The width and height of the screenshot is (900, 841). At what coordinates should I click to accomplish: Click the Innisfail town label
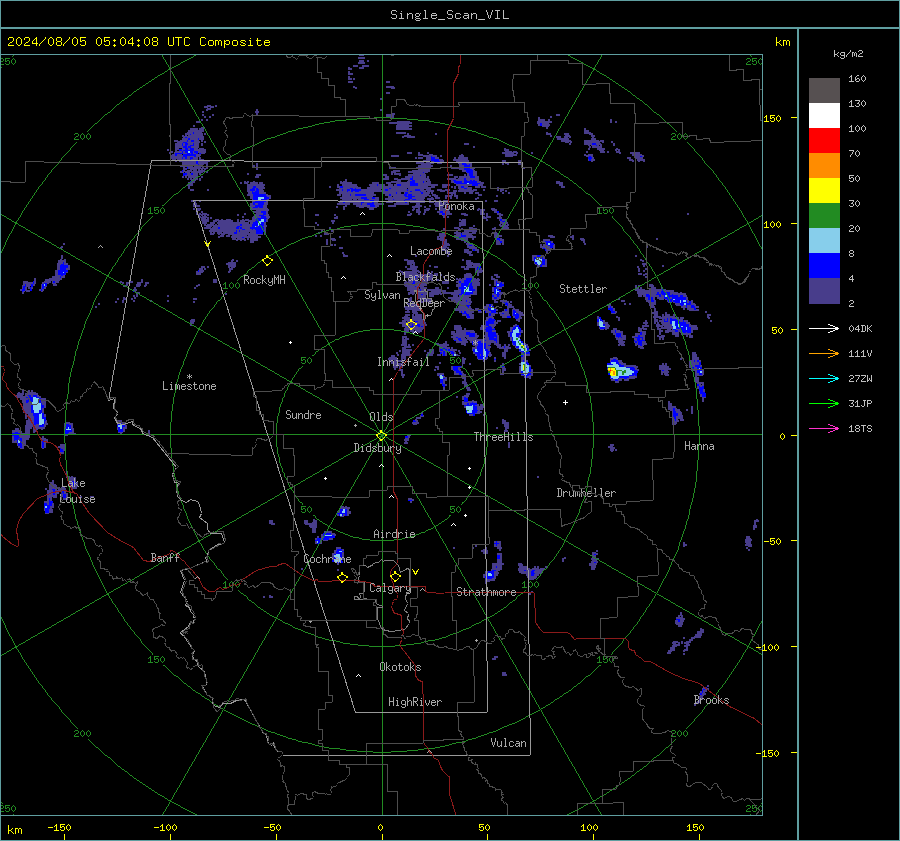pyautogui.click(x=403, y=362)
